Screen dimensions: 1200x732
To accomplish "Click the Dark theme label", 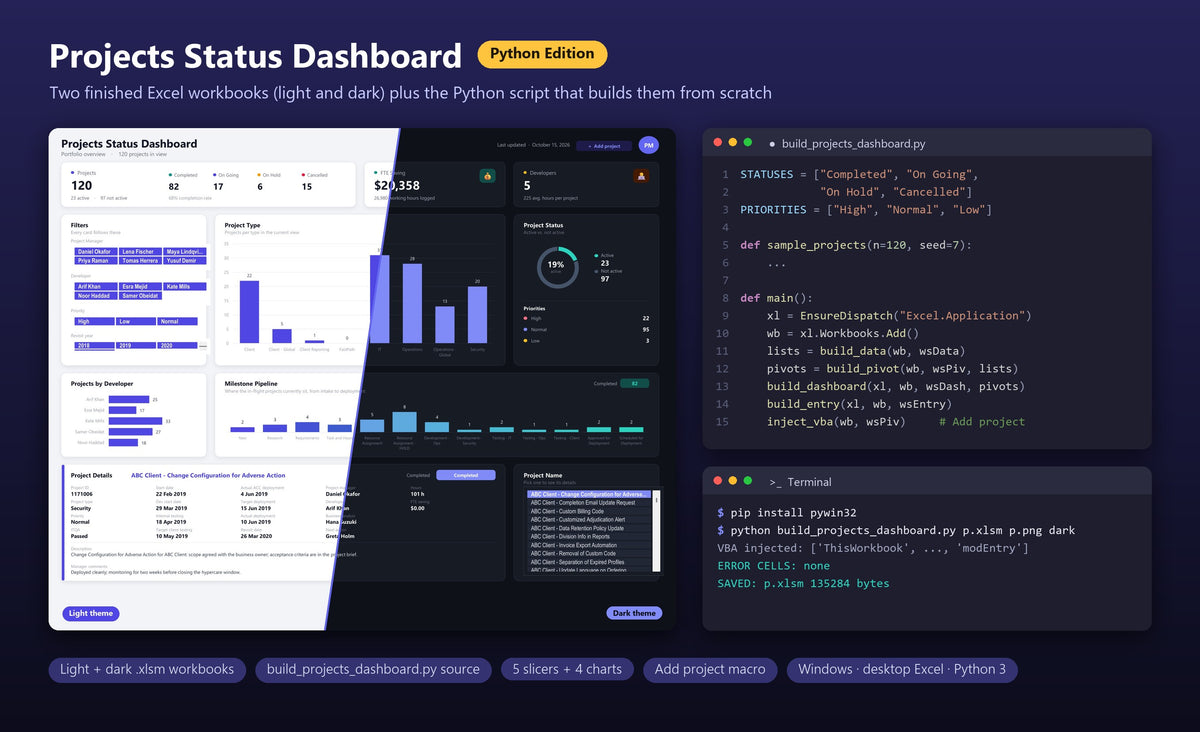I will click(x=634, y=613).
